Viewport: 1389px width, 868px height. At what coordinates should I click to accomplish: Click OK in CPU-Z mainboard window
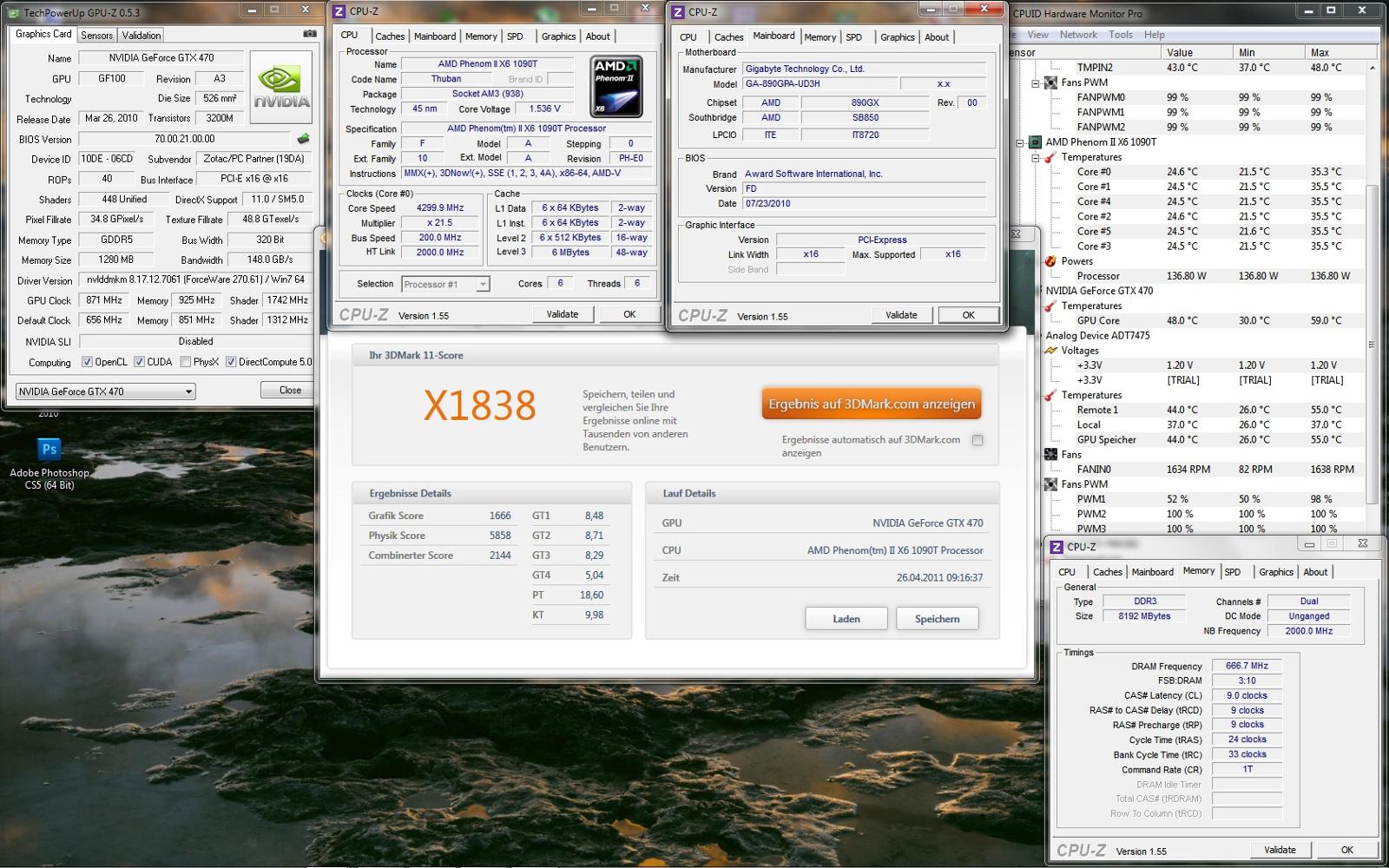tap(968, 315)
